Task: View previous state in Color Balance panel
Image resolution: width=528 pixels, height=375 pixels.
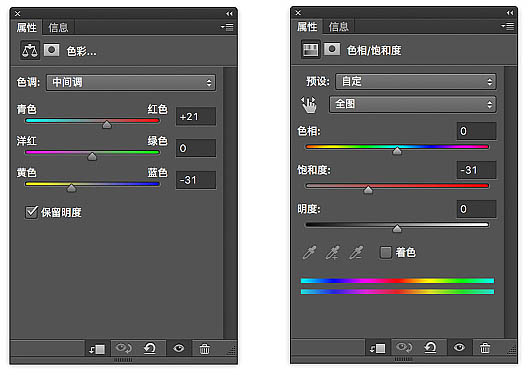Action: 124,348
